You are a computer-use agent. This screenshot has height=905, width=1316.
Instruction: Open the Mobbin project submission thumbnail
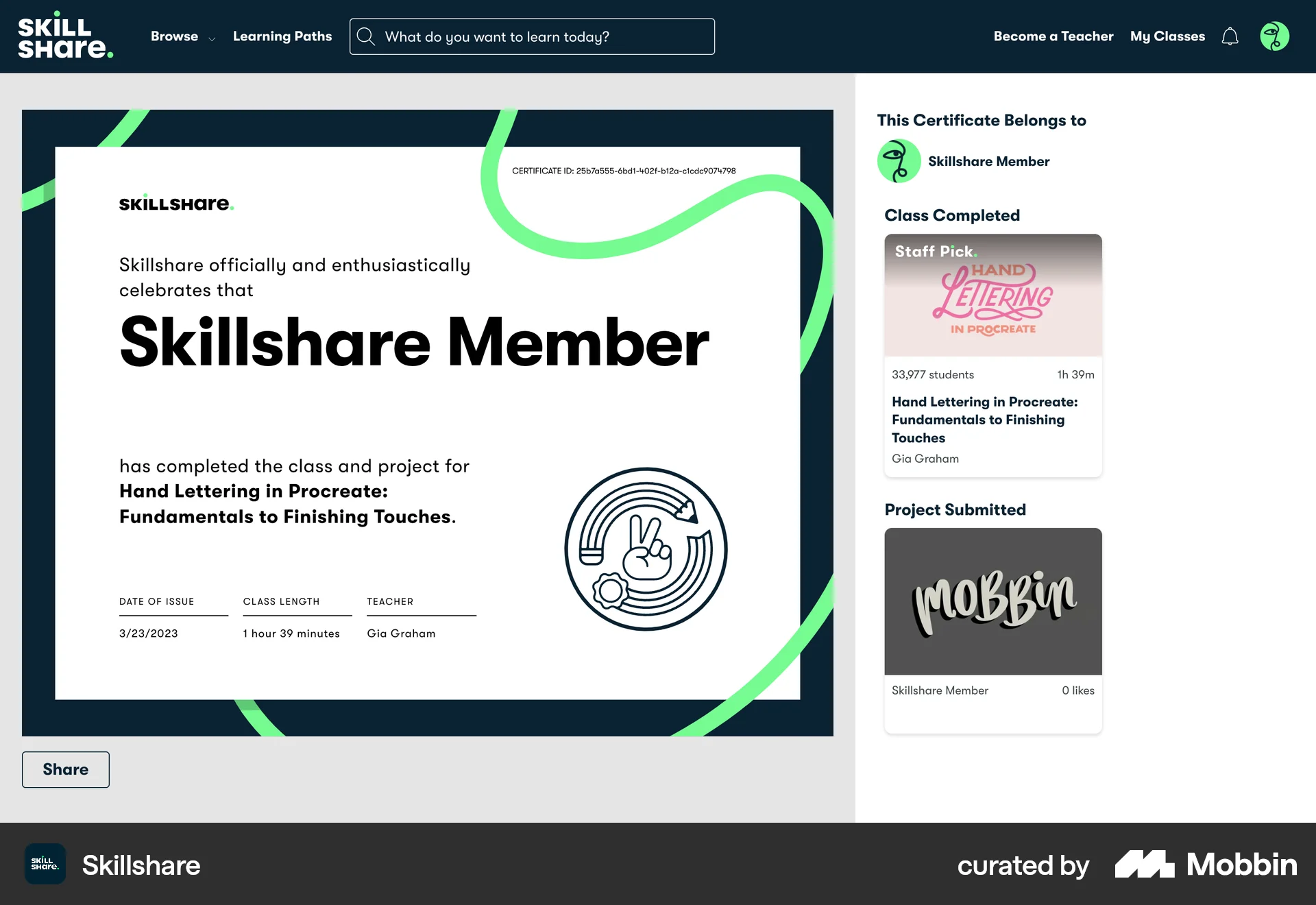point(992,601)
